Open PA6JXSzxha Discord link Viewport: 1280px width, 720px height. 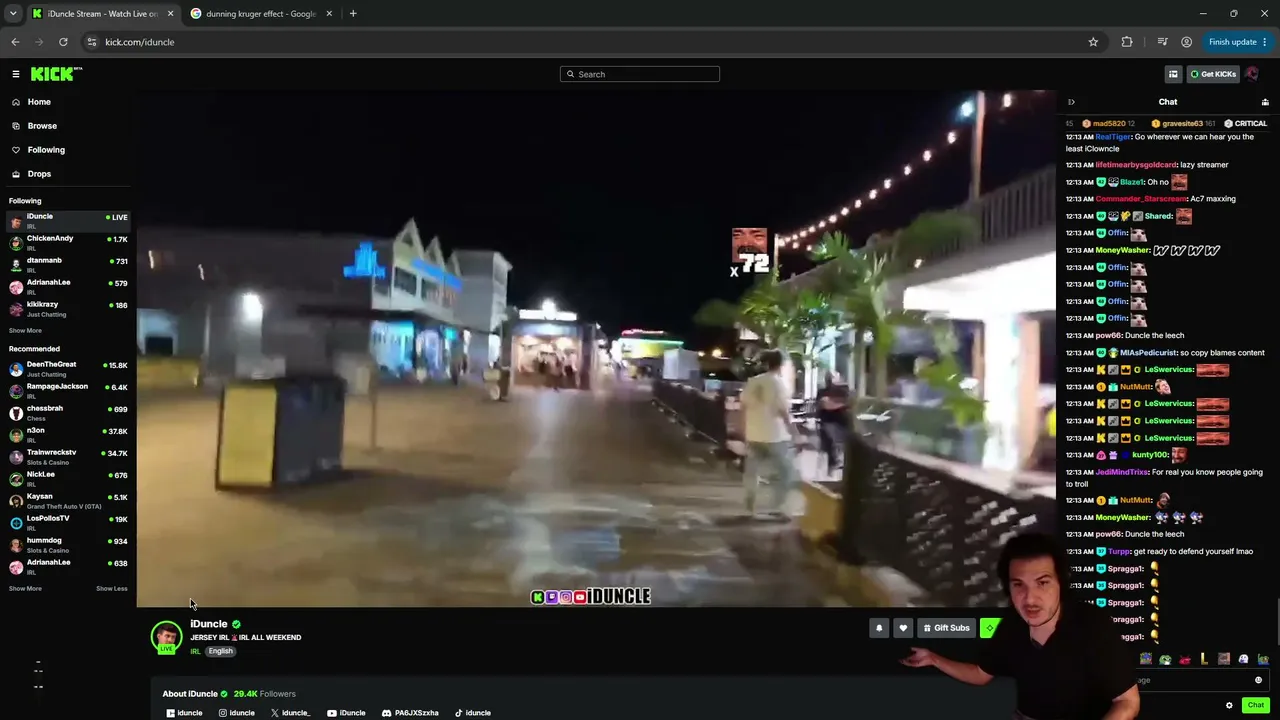pyautogui.click(x=410, y=713)
